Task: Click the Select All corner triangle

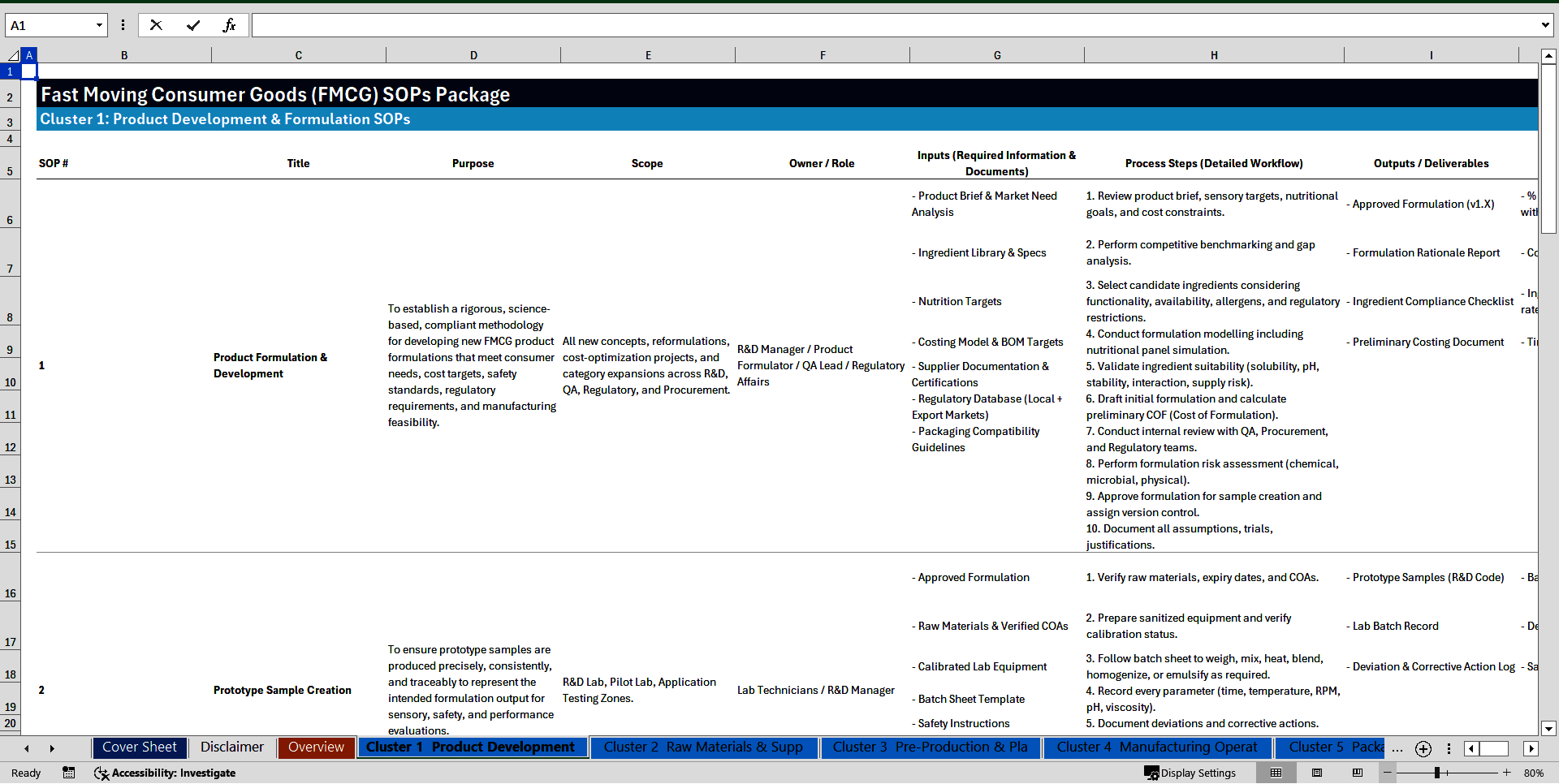Action: pyautogui.click(x=15, y=55)
